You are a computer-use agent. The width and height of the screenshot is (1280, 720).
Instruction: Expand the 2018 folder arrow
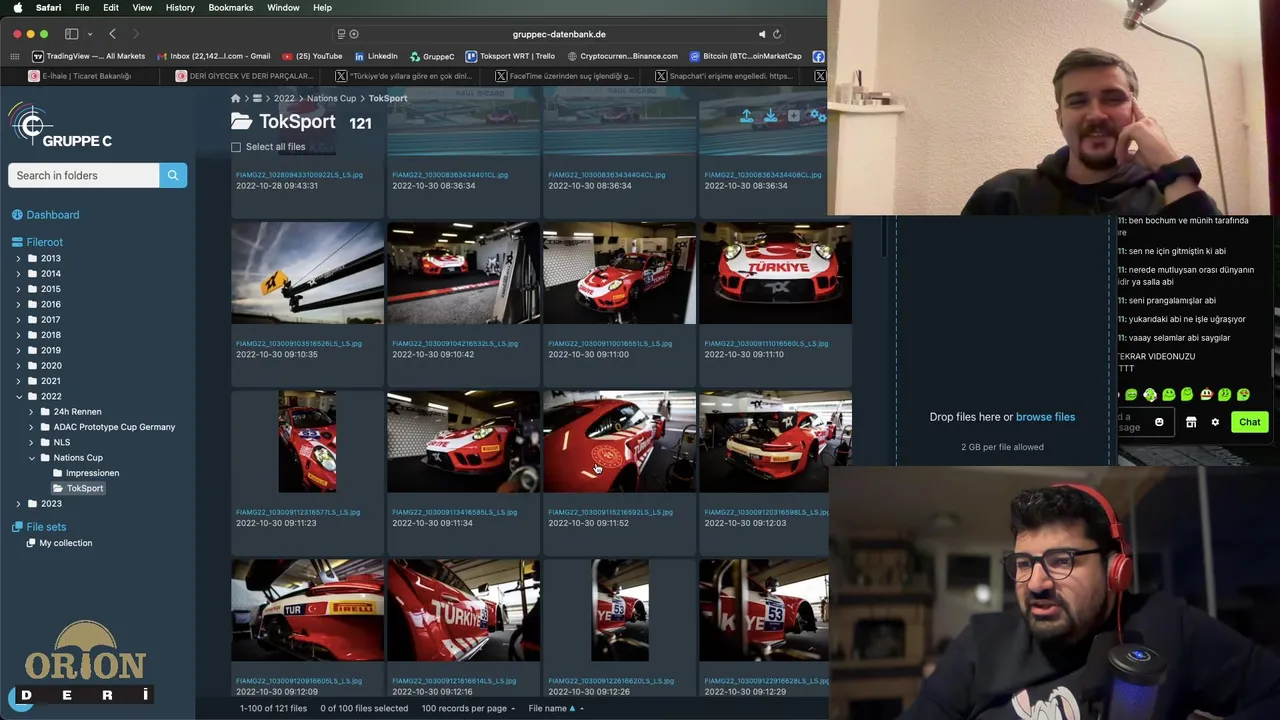[x=18, y=335]
